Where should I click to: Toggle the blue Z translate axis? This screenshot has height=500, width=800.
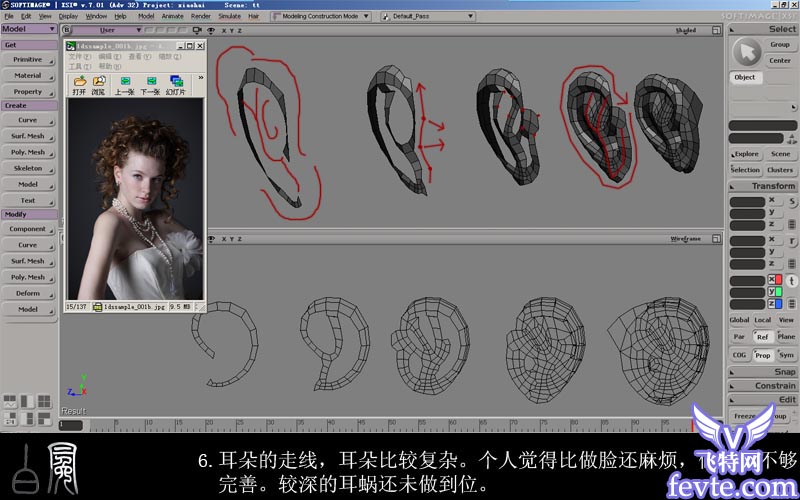point(775,304)
